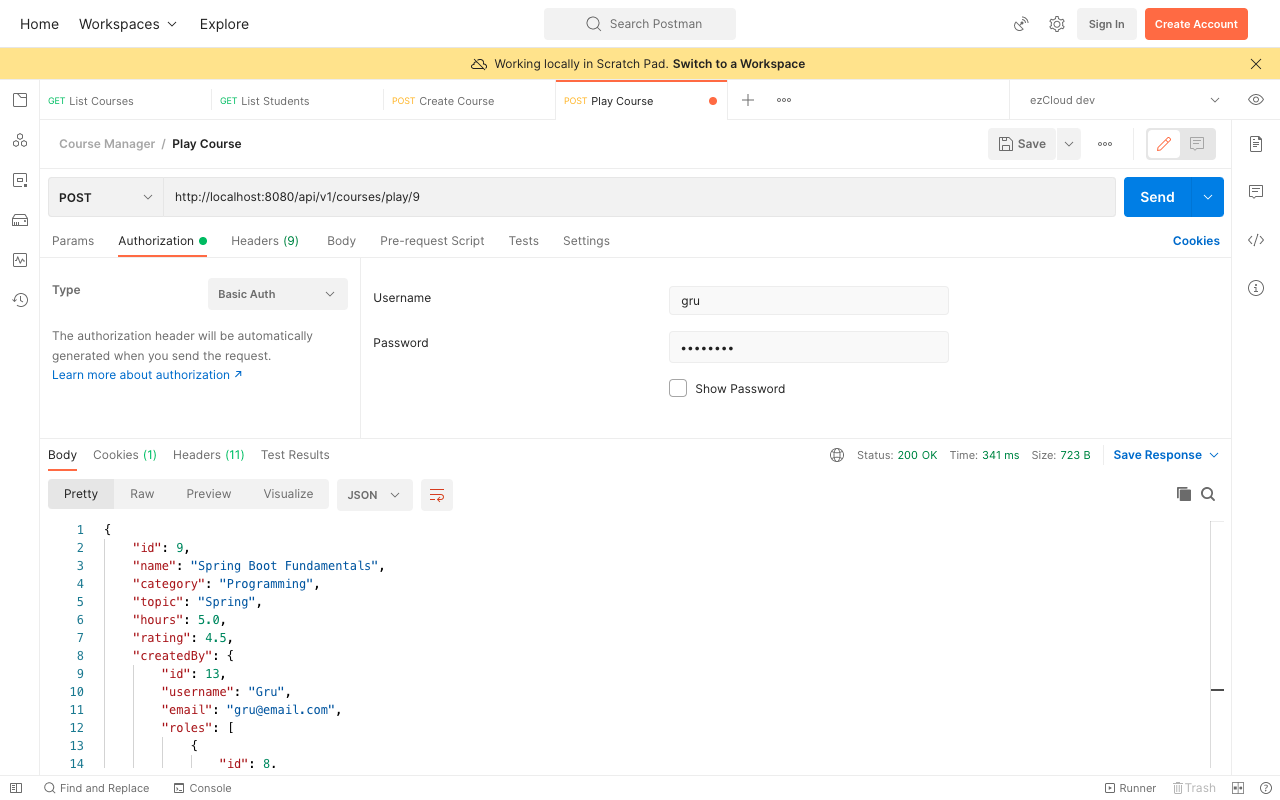
Task: Open the Environments sidebar icon
Action: click(x=20, y=180)
